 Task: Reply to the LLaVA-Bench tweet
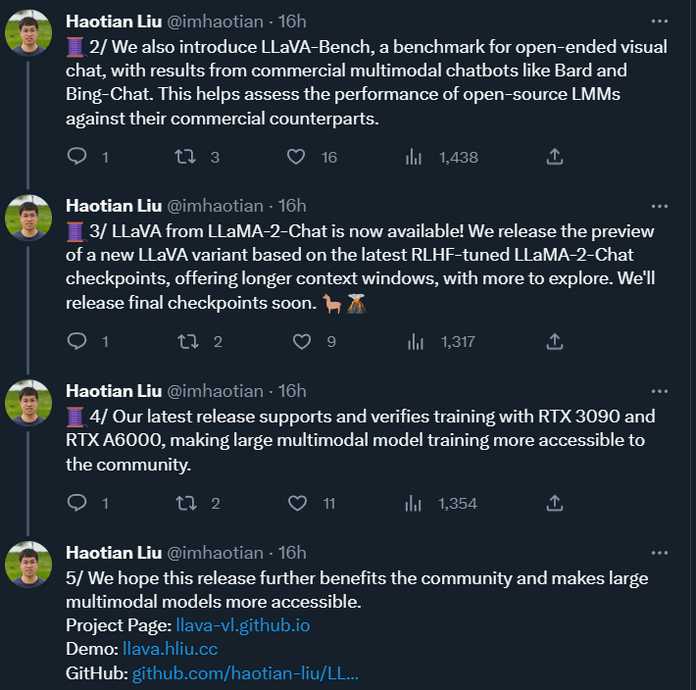(x=77, y=156)
